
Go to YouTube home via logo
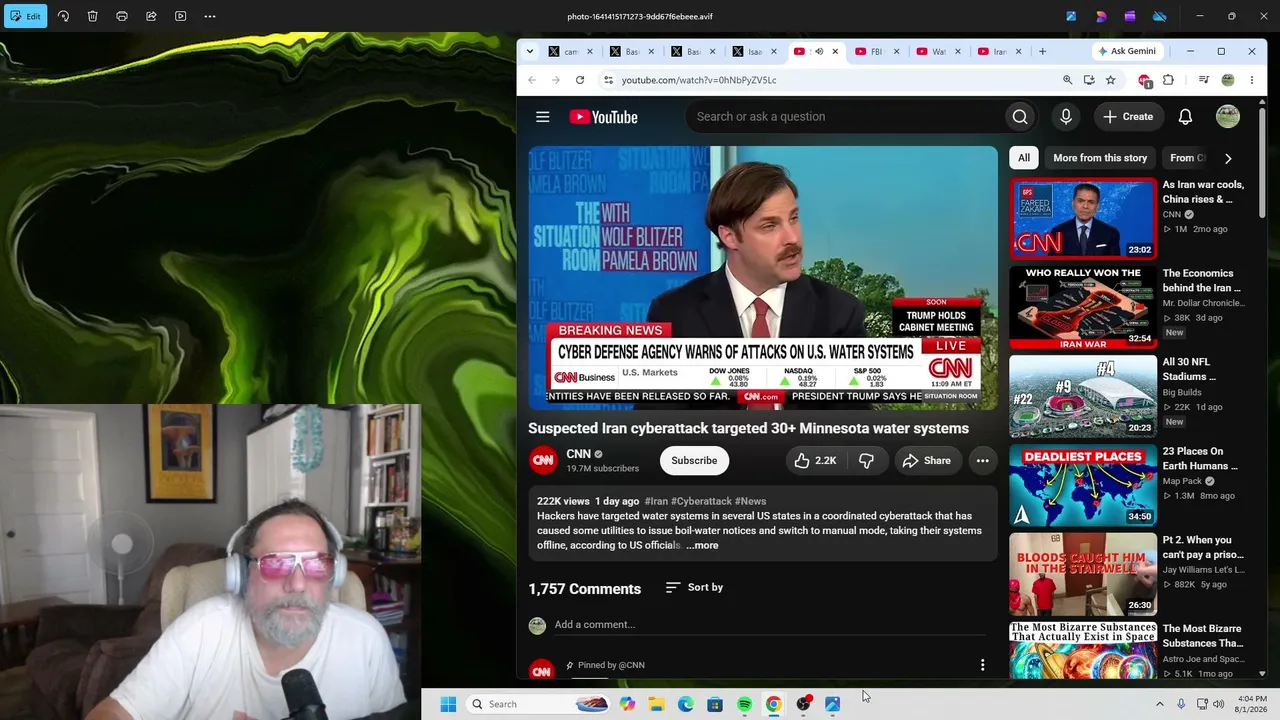click(603, 117)
